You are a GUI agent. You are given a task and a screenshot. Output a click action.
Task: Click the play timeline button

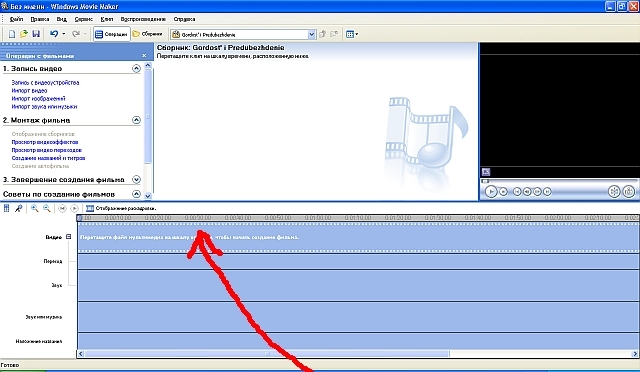[74, 208]
